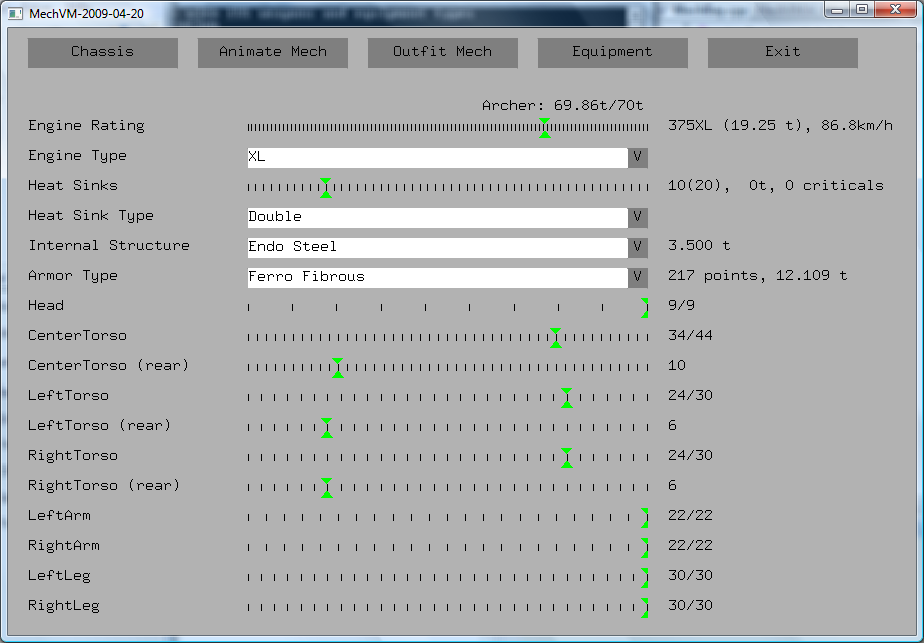Expand the Internal Structure dropdown

pos(638,247)
